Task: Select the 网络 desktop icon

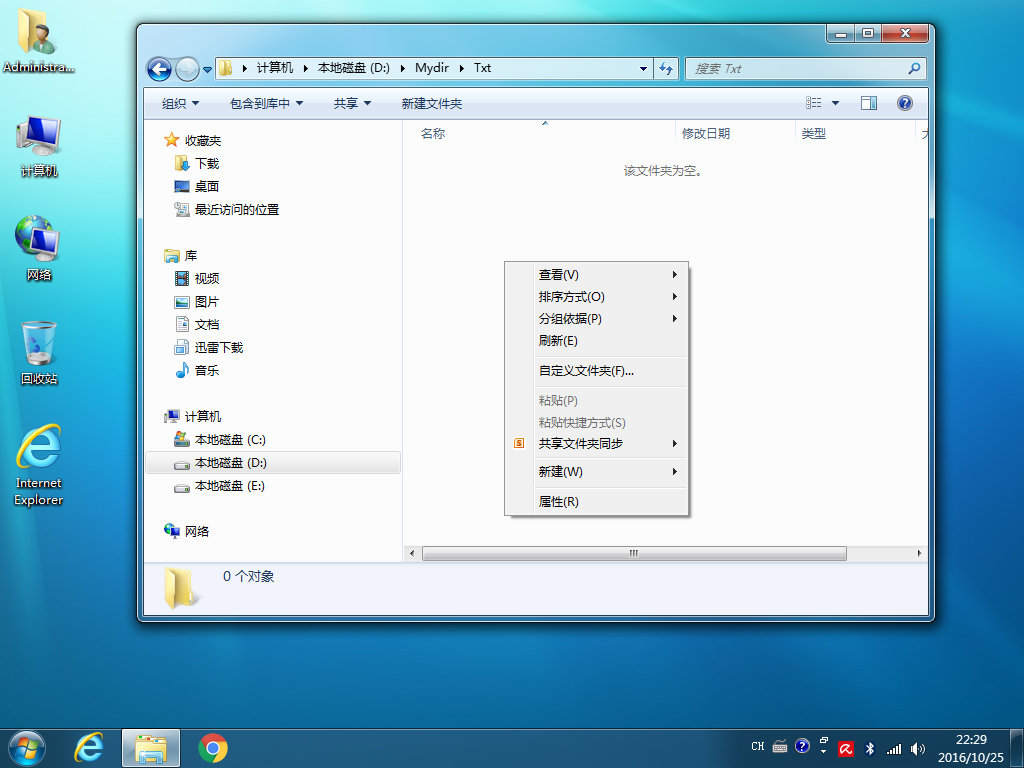Action: 39,248
